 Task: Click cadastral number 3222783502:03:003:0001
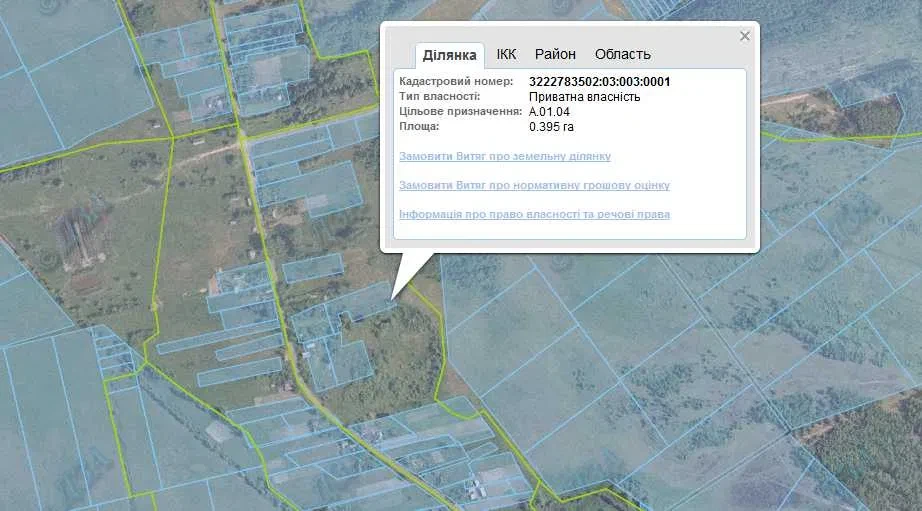600,82
